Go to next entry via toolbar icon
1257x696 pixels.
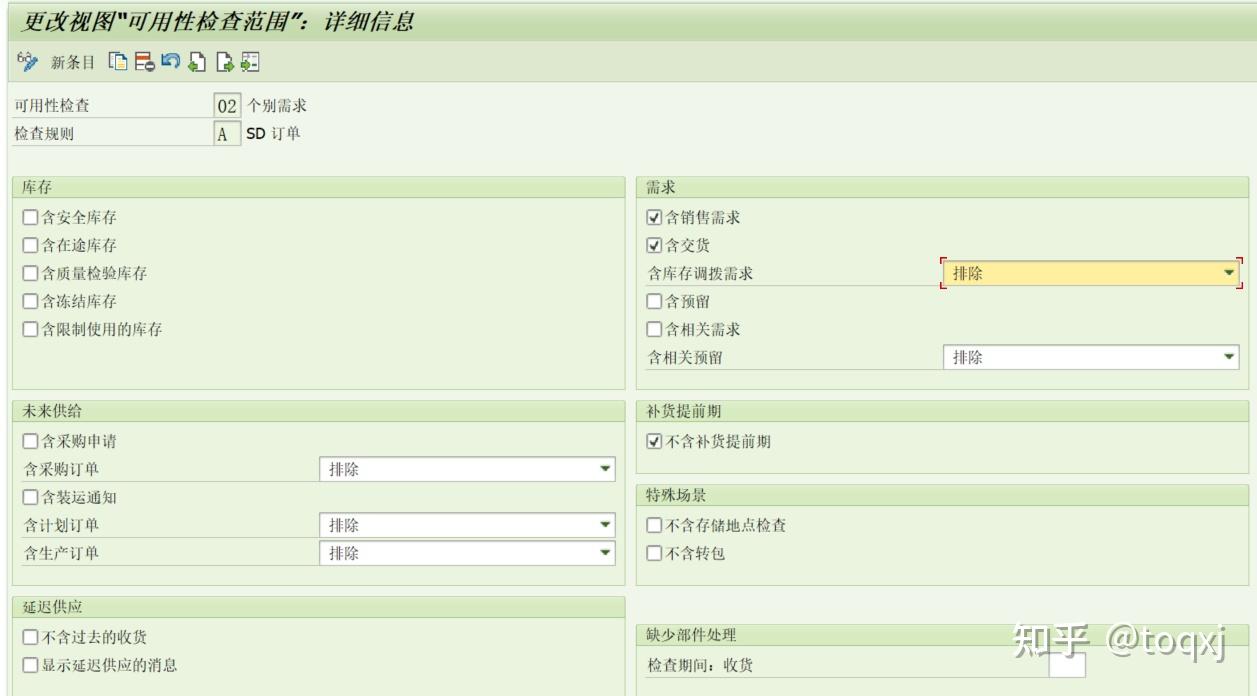(222, 63)
